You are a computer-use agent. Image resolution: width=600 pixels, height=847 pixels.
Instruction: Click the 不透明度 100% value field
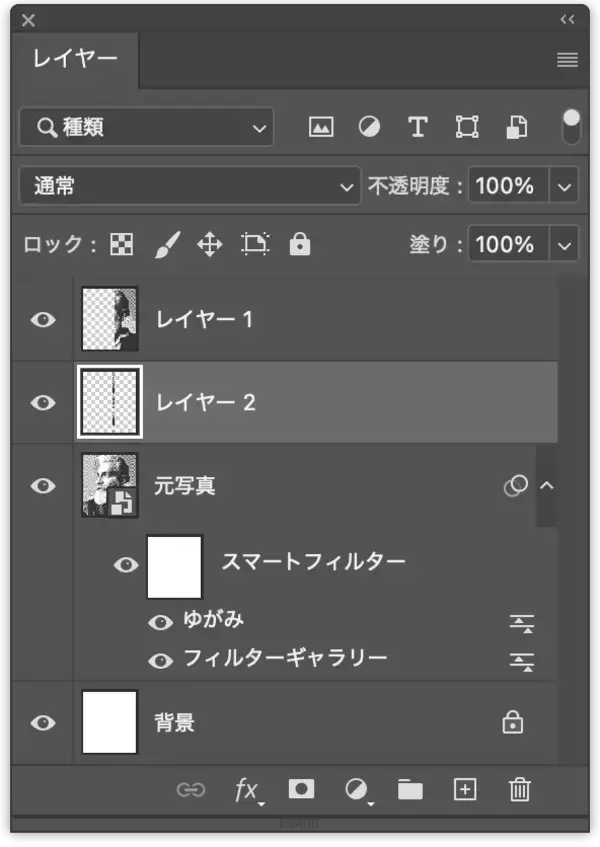click(509, 186)
